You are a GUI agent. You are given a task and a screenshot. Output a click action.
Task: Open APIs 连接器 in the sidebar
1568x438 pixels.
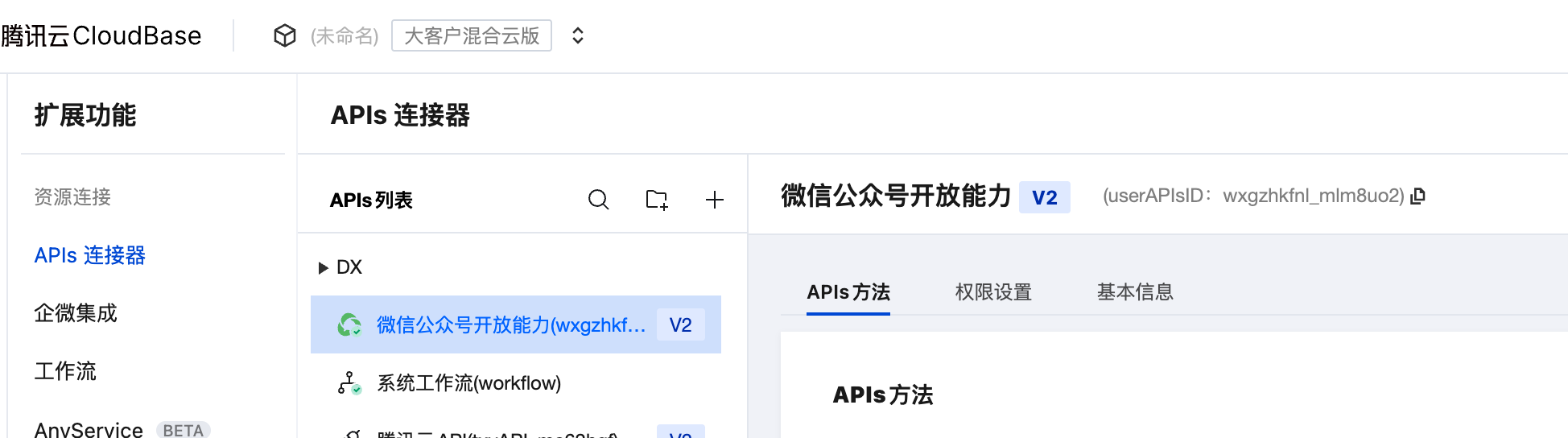tap(90, 255)
